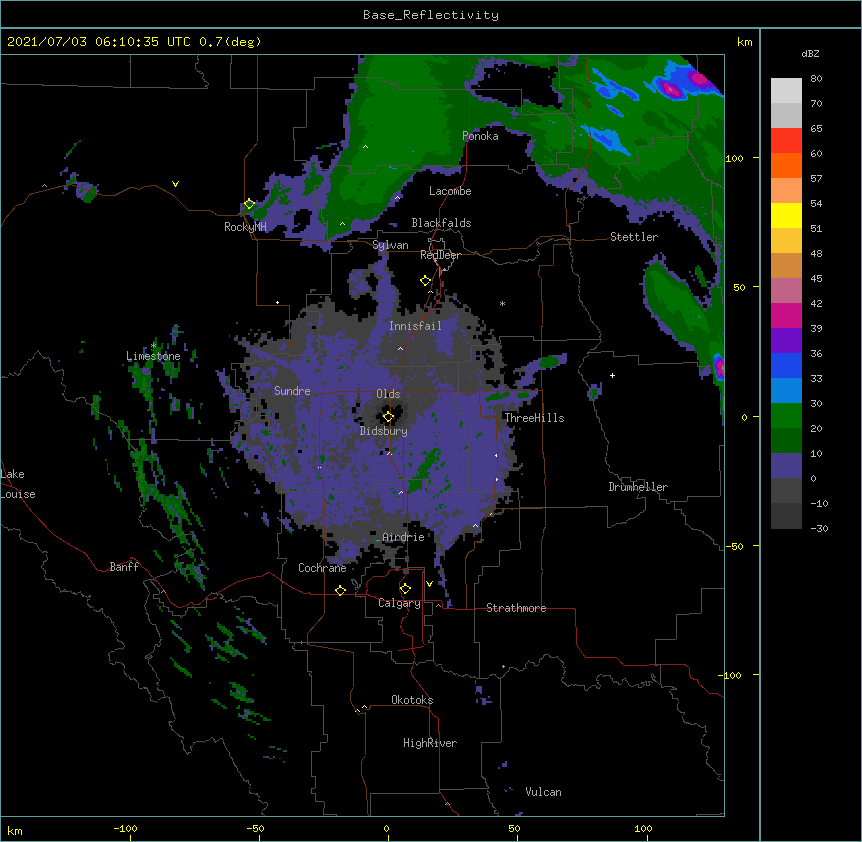Click the purple 10 dBZ legend swatch
862x842 pixels.
[x=786, y=466]
